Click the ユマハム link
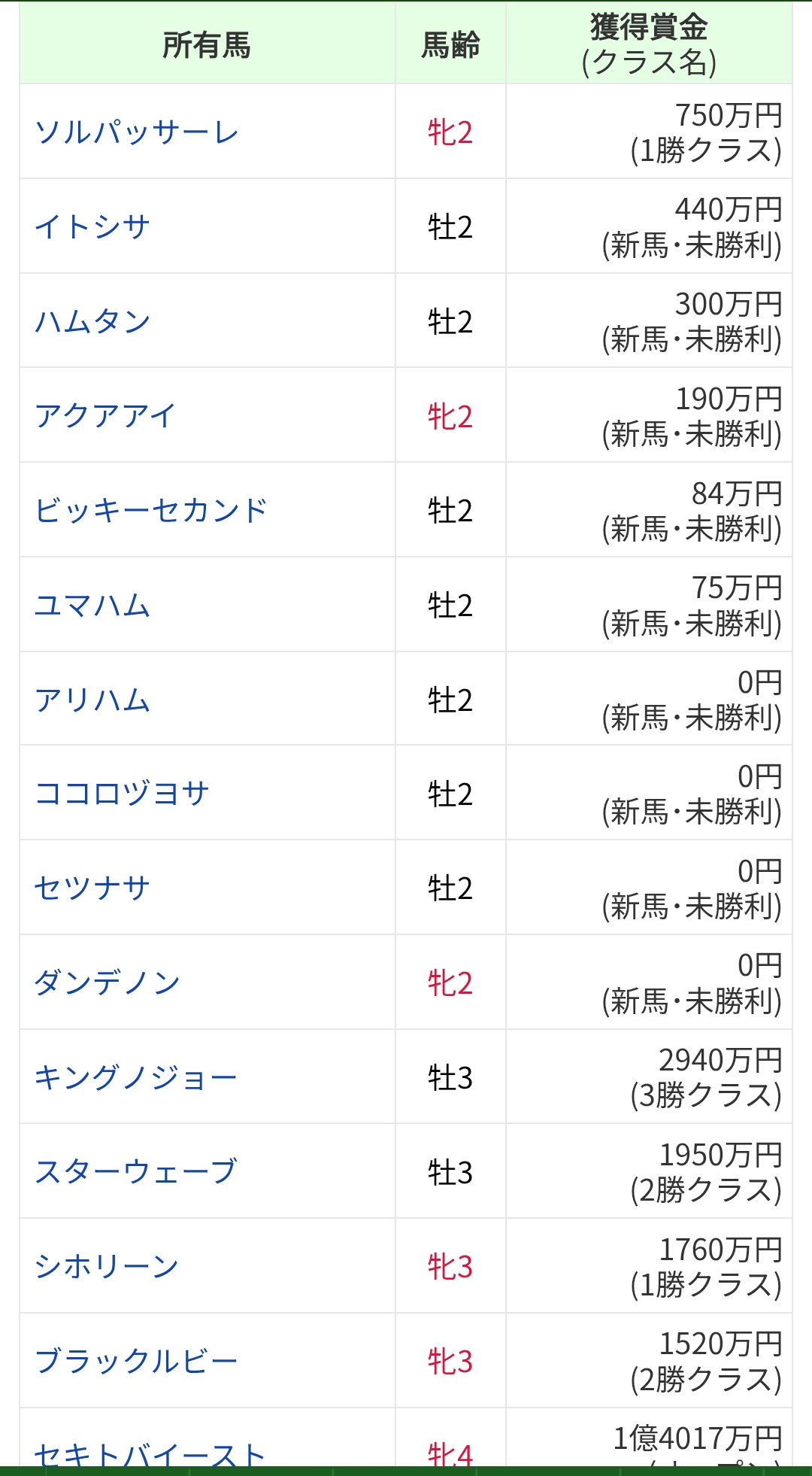 click(92, 605)
